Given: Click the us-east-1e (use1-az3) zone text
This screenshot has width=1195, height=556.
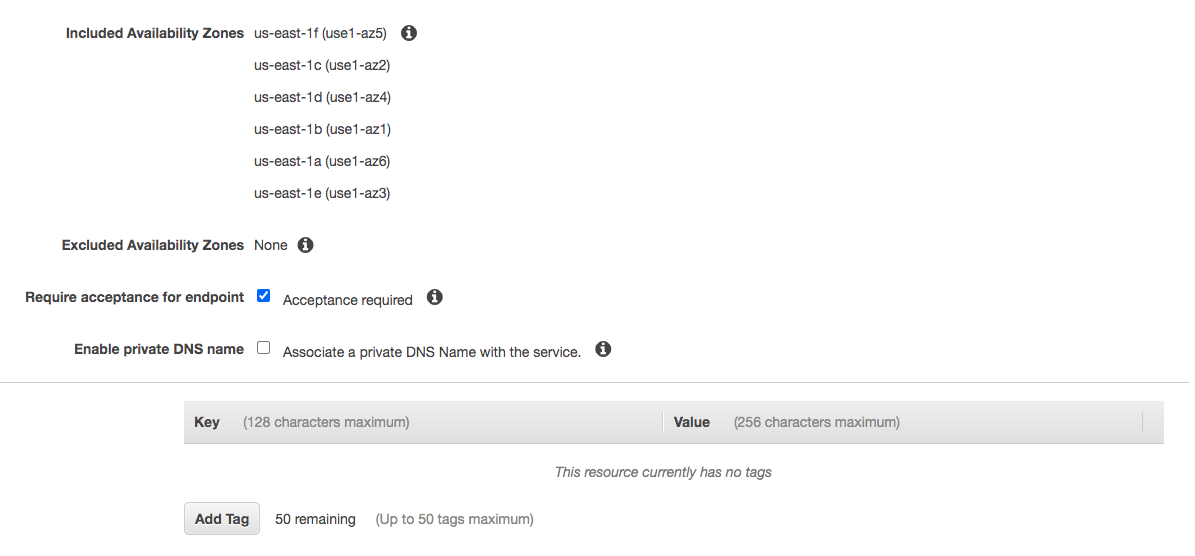Looking at the screenshot, I should pos(321,193).
